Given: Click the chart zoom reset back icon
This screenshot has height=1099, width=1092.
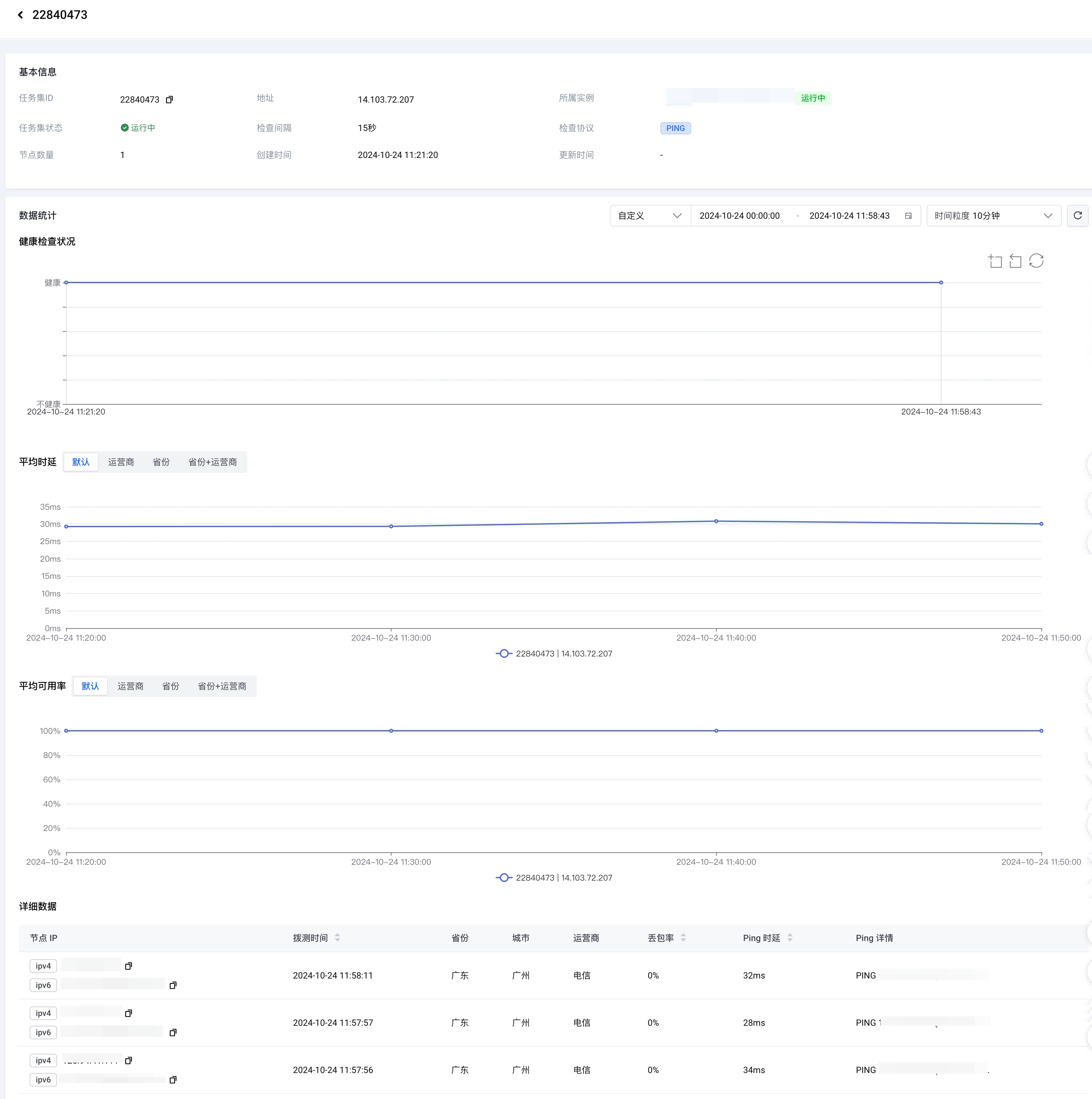Looking at the screenshot, I should 1015,261.
